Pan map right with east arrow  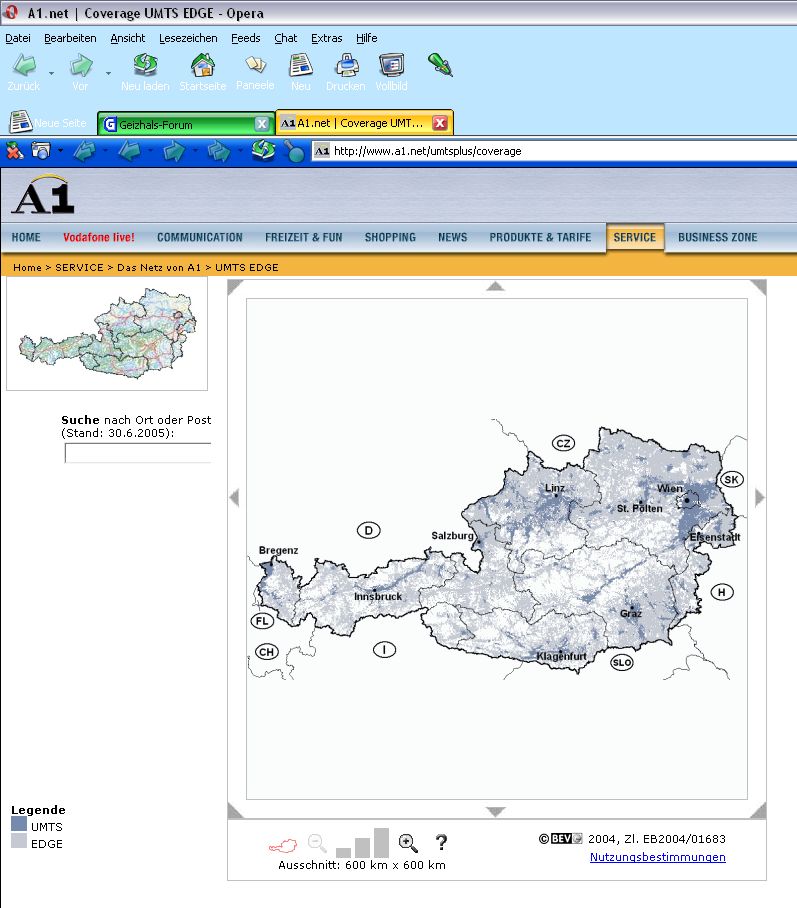[759, 497]
